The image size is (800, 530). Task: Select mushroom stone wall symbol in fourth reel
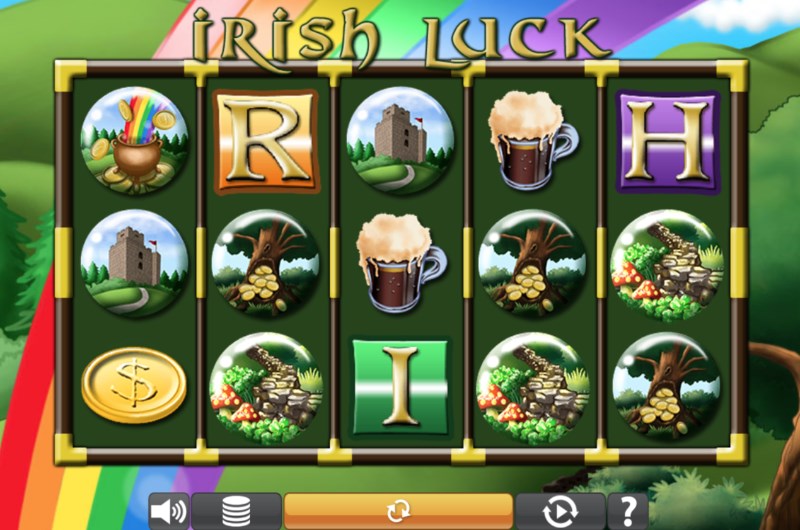tap(532, 388)
